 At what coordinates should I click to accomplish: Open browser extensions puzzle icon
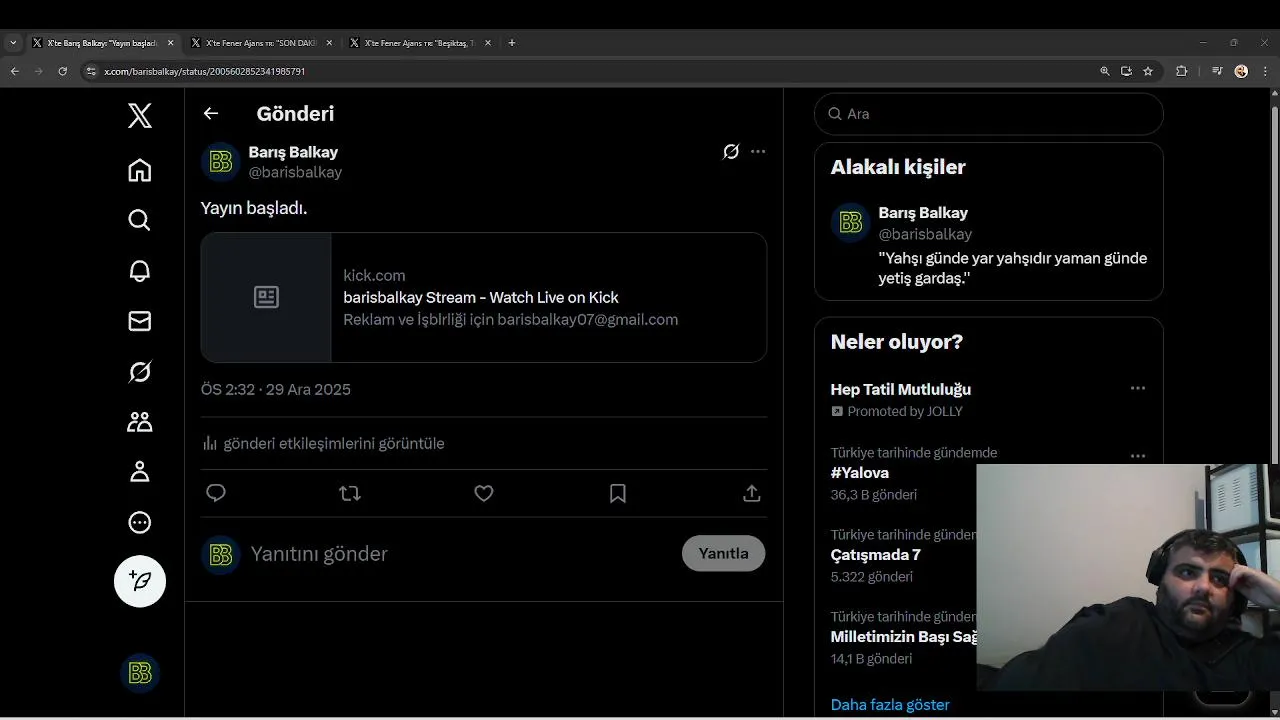(x=1182, y=71)
